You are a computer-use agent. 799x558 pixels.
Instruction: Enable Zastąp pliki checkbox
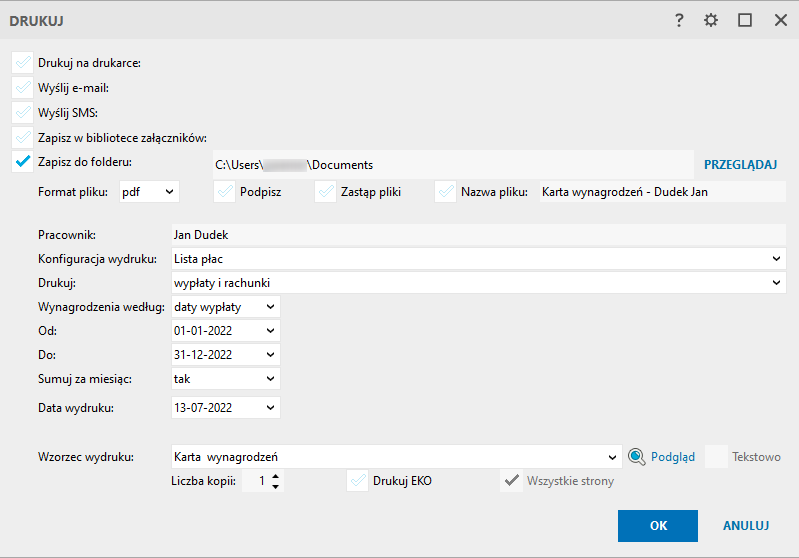[325, 192]
